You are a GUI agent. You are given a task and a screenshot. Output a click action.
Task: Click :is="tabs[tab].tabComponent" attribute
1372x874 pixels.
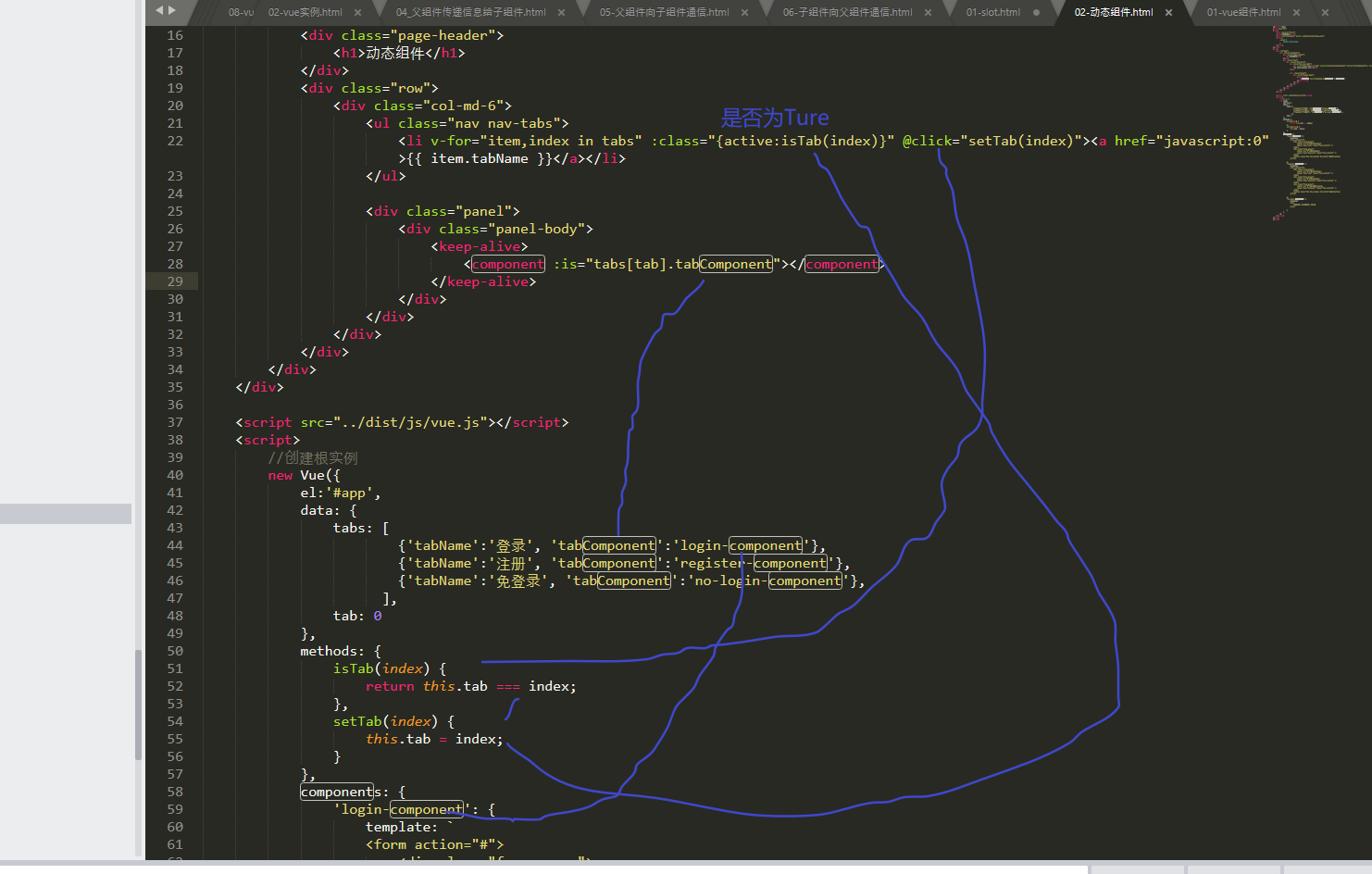tap(667, 264)
